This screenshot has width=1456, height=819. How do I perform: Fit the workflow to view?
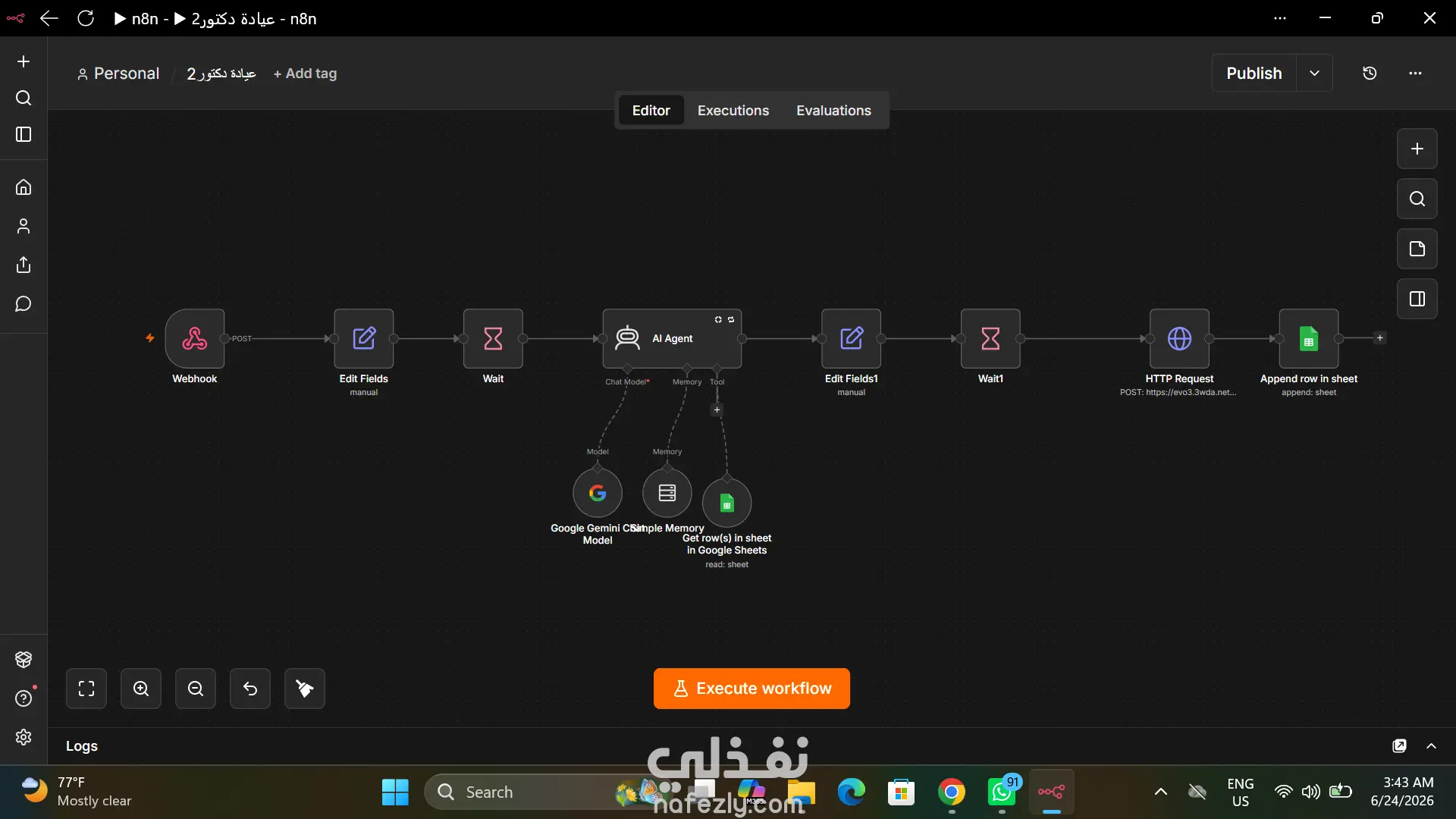[x=86, y=689]
